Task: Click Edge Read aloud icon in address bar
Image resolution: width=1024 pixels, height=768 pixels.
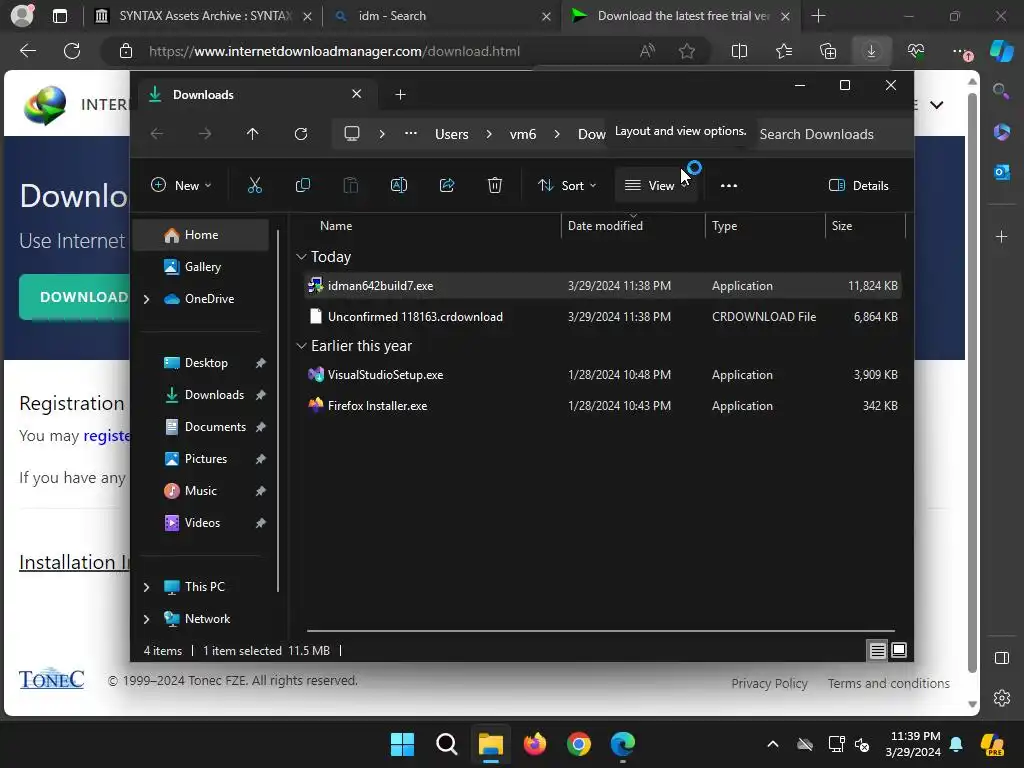Action: pos(647,51)
